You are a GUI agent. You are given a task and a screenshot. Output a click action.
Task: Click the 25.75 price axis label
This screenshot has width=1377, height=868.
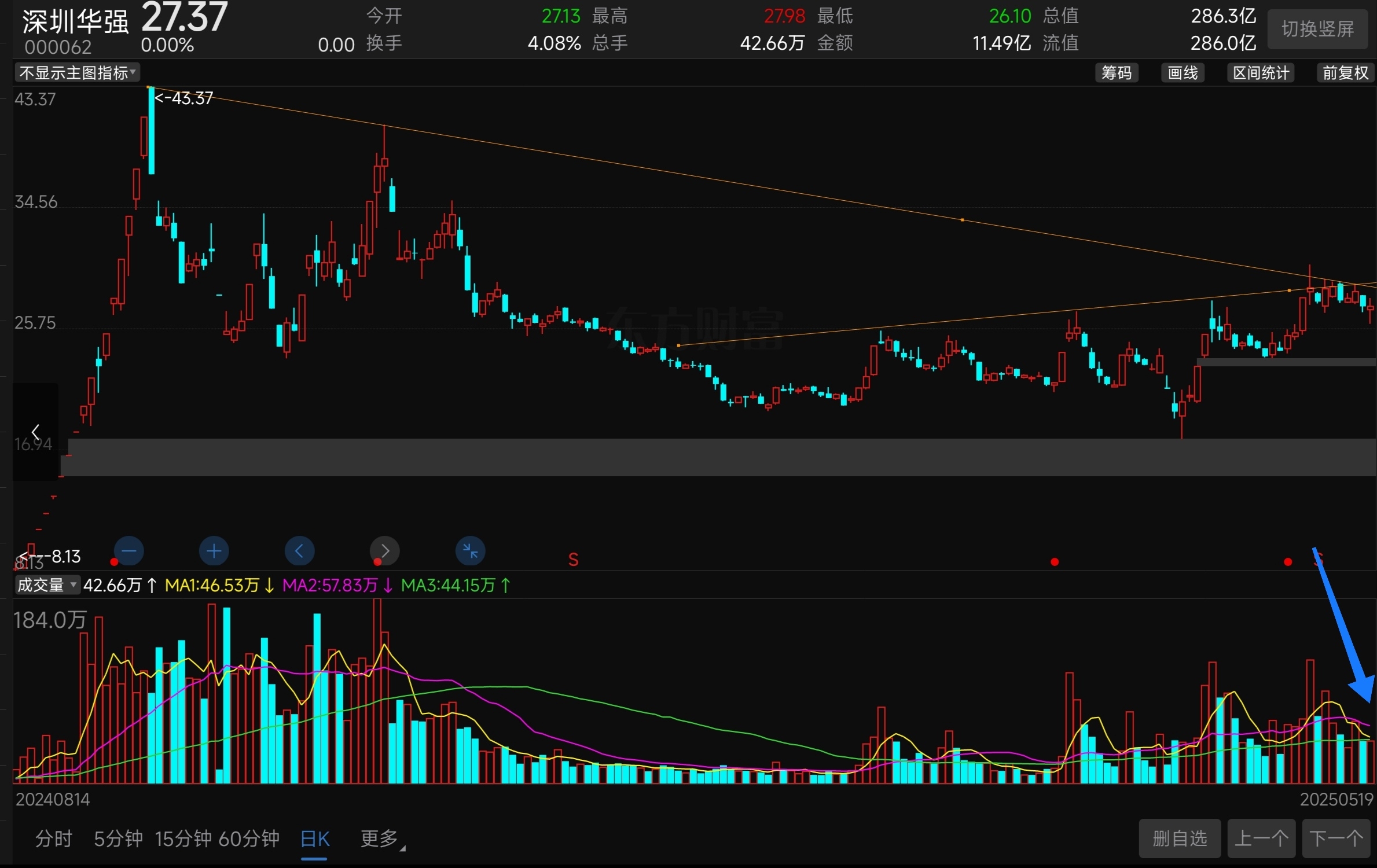[x=35, y=322]
